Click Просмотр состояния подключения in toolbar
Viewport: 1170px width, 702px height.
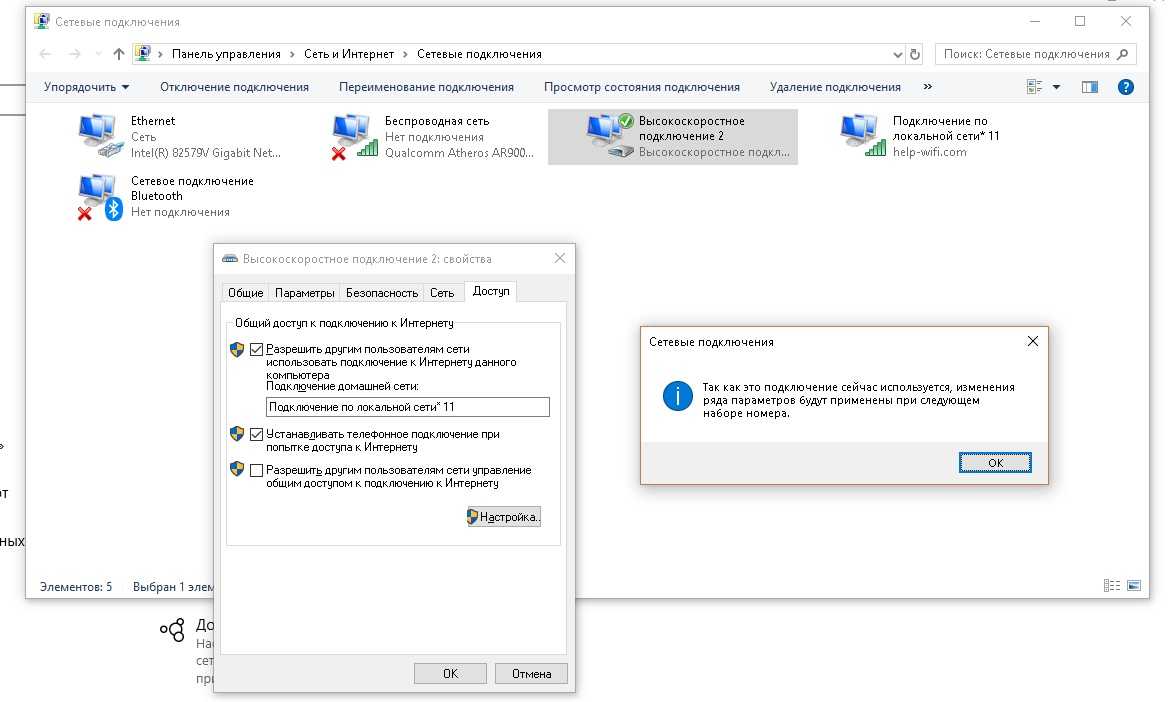coord(642,87)
